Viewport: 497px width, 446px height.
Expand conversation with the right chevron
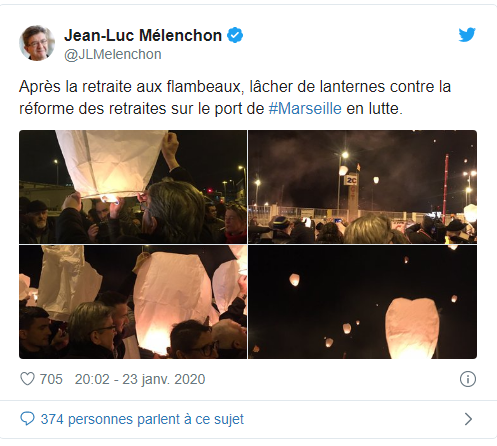(468, 419)
